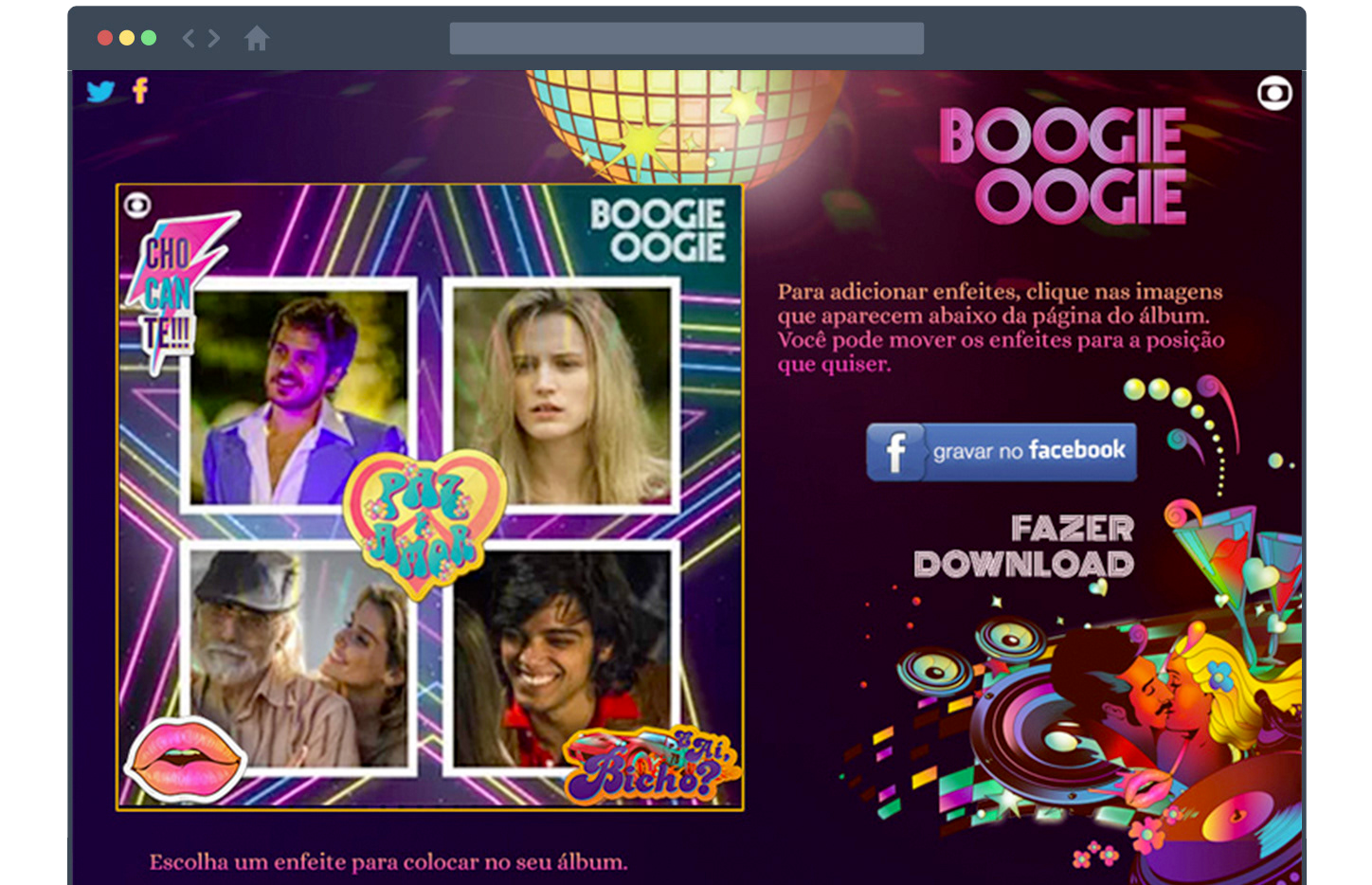1372x885 pixels.
Task: Click the Globo logo on the album
Action: [137, 205]
